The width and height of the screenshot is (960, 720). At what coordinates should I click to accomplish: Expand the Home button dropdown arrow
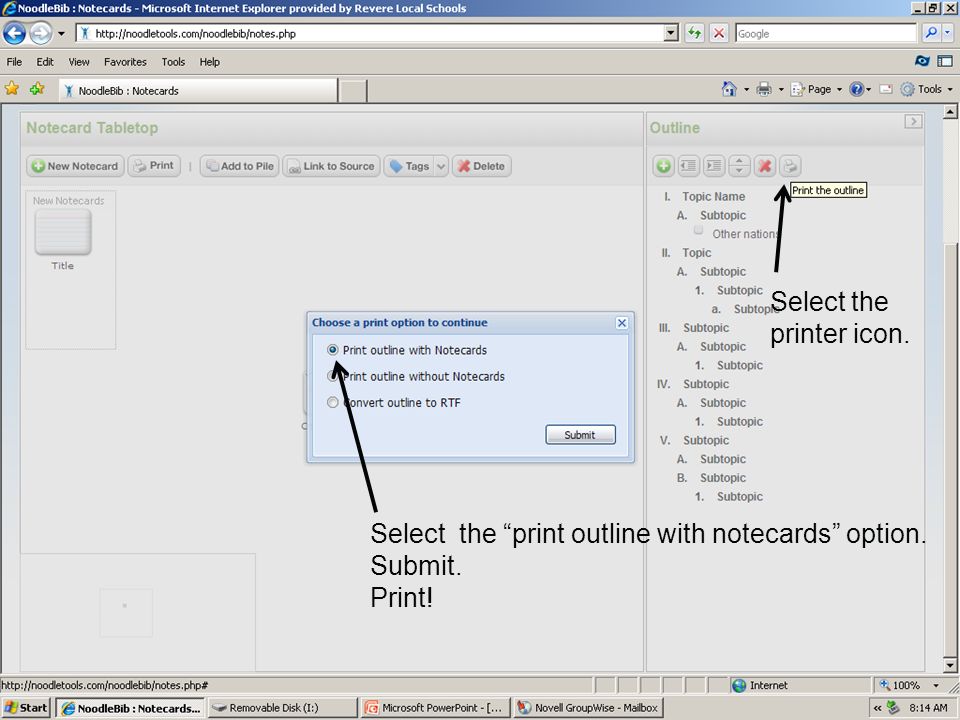click(746, 90)
